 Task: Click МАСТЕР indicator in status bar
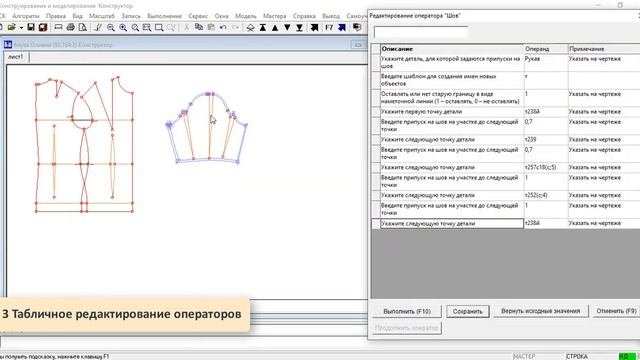524,356
